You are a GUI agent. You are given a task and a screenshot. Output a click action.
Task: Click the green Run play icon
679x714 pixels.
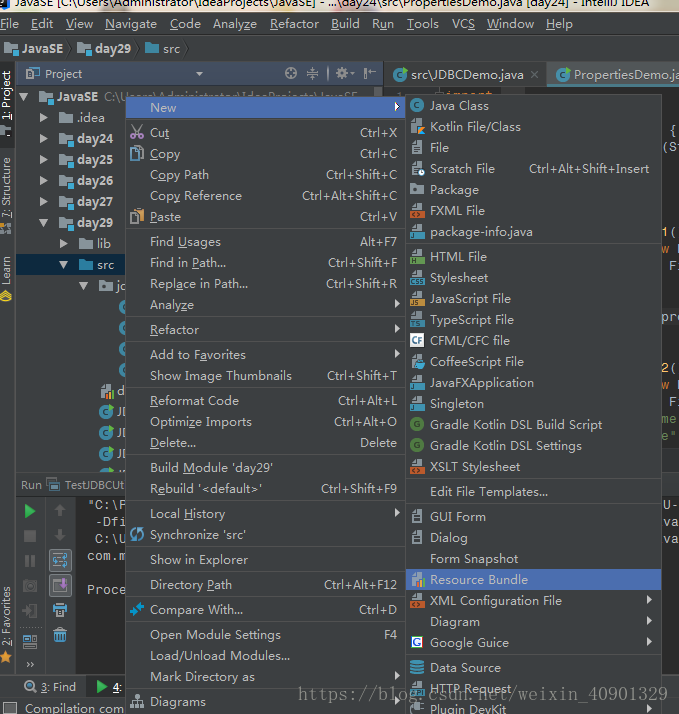click(x=30, y=511)
